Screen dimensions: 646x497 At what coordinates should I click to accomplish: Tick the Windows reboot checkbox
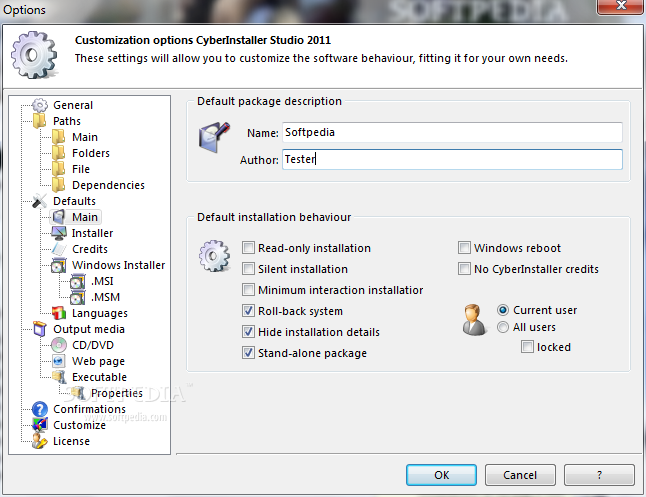[464, 248]
